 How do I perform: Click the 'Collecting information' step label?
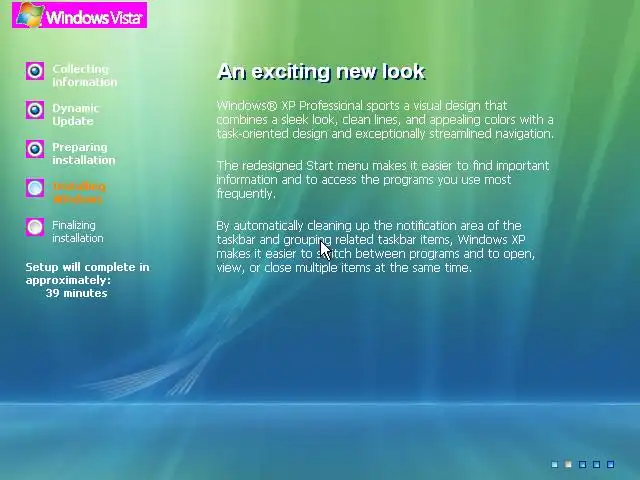pos(84,76)
